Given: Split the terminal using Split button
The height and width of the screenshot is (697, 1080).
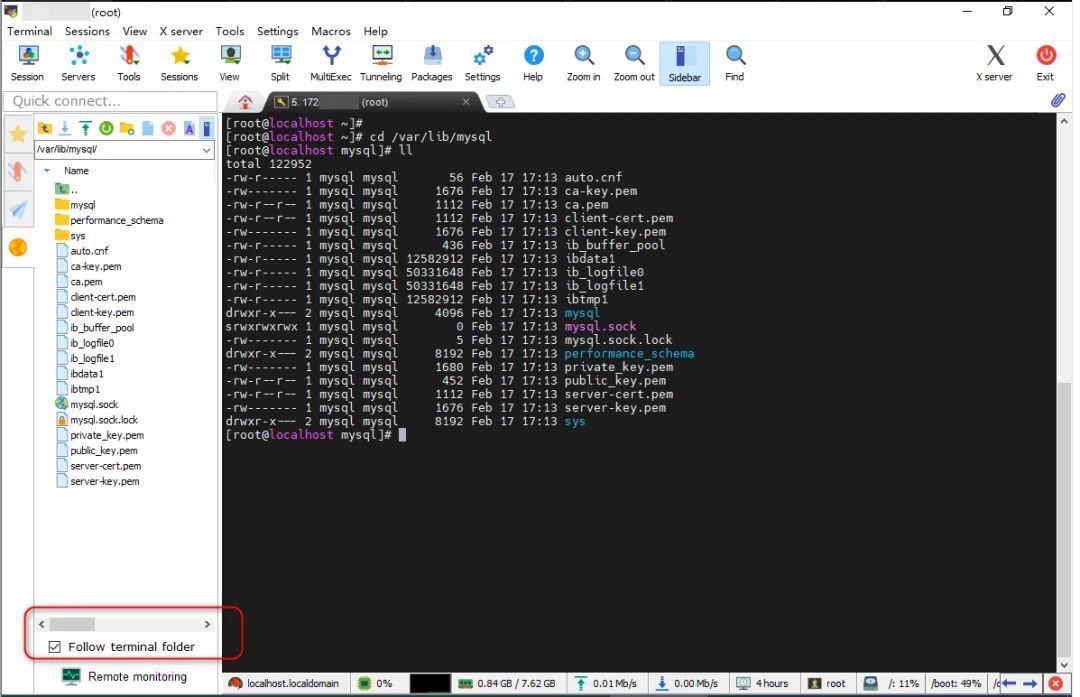Looking at the screenshot, I should click(x=280, y=63).
